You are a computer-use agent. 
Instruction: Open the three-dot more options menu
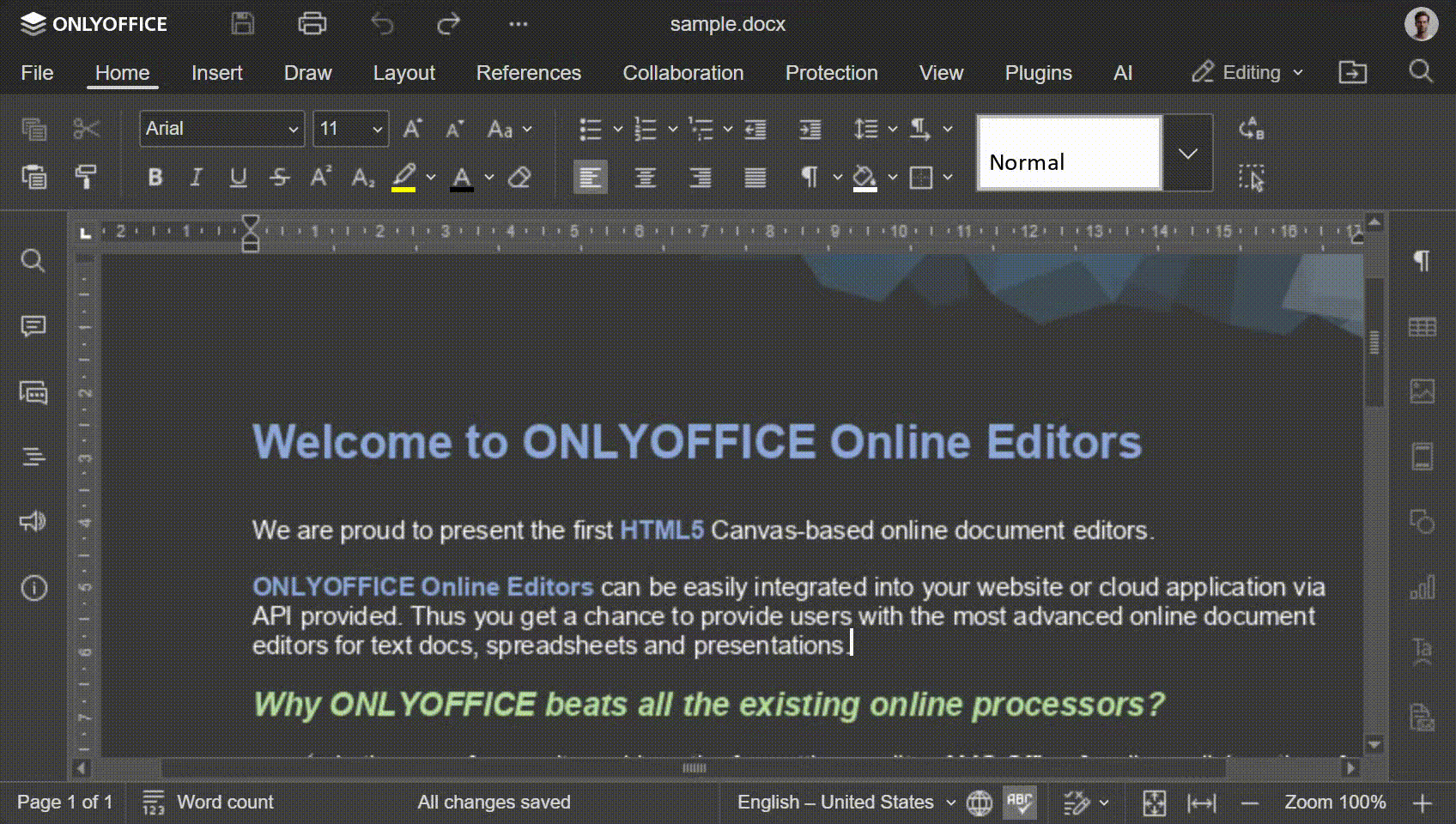tap(519, 24)
